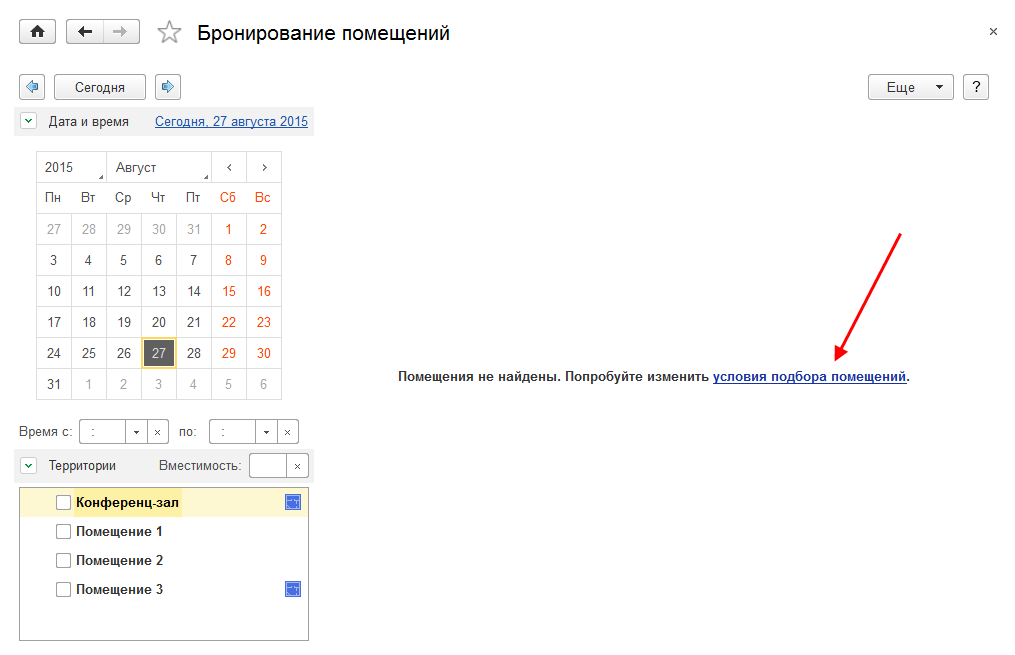Clear the 'по' end time field

click(287, 432)
